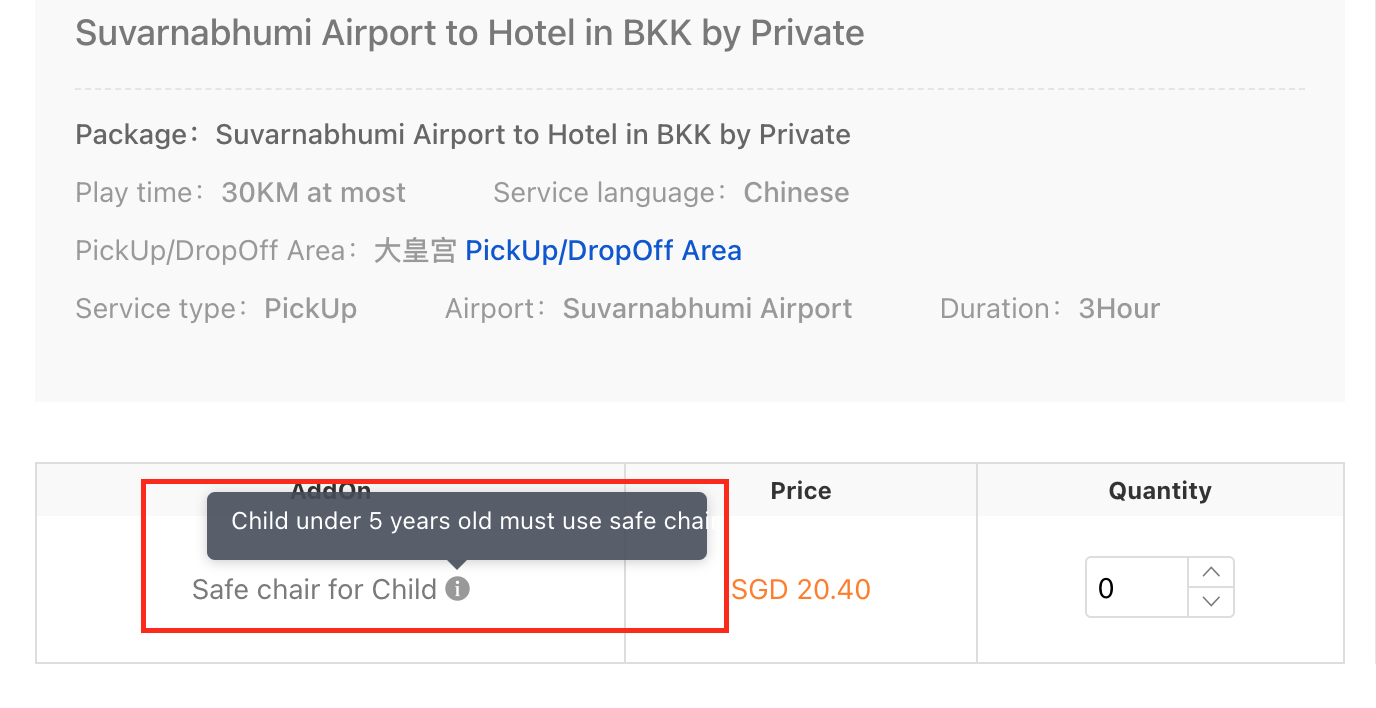Click the child safe chair tooltip
The width and height of the screenshot is (1376, 708).
pos(456,522)
